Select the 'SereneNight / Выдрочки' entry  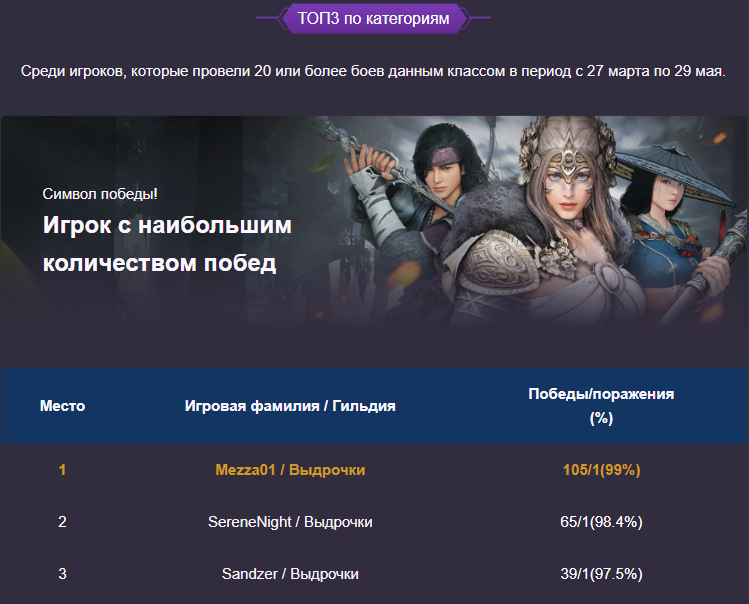click(290, 522)
